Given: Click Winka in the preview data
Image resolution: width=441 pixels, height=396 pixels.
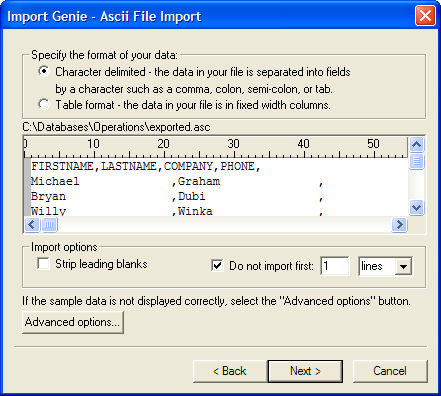Looking at the screenshot, I should pyautogui.click(x=195, y=211).
